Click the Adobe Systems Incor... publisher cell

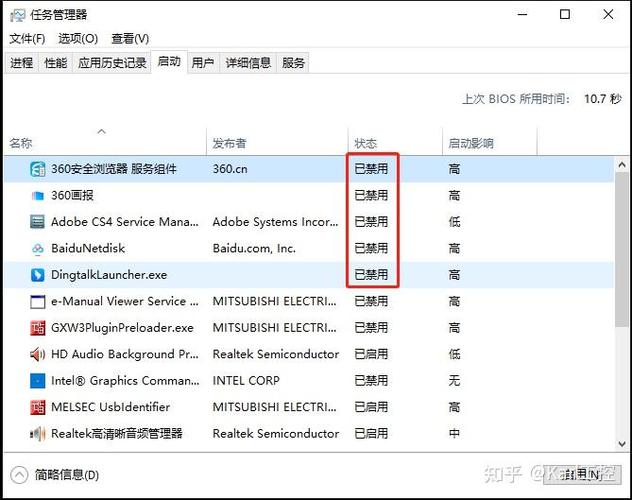[275, 222]
